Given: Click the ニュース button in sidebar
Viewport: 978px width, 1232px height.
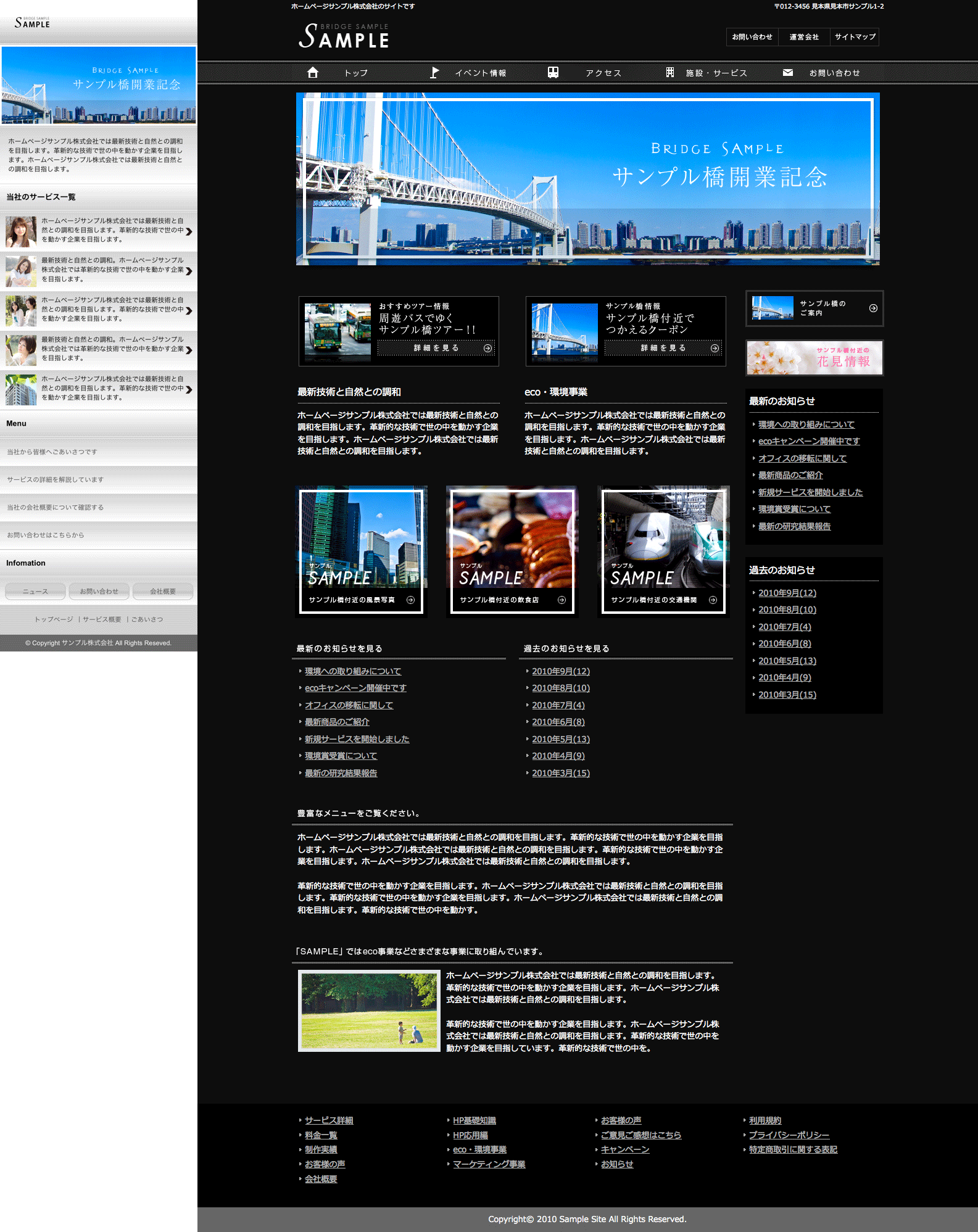Looking at the screenshot, I should coord(35,591).
